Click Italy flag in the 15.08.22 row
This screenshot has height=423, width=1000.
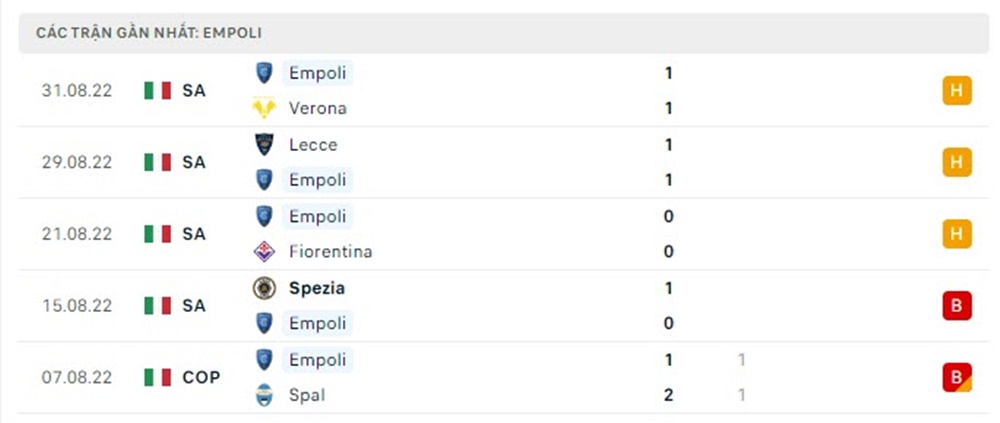[157, 305]
